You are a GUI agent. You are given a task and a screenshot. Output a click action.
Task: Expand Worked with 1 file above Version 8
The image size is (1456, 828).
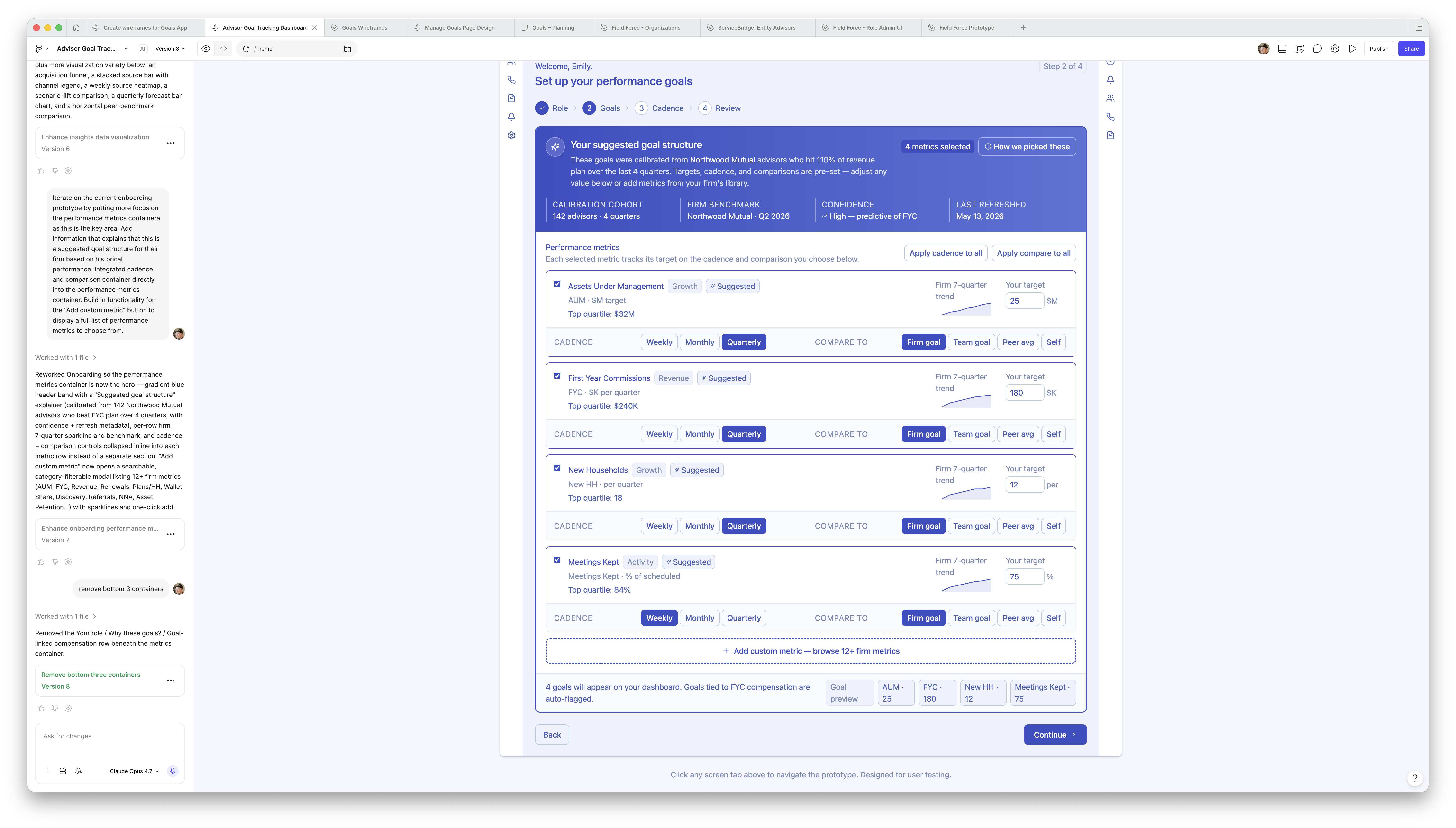coord(65,616)
